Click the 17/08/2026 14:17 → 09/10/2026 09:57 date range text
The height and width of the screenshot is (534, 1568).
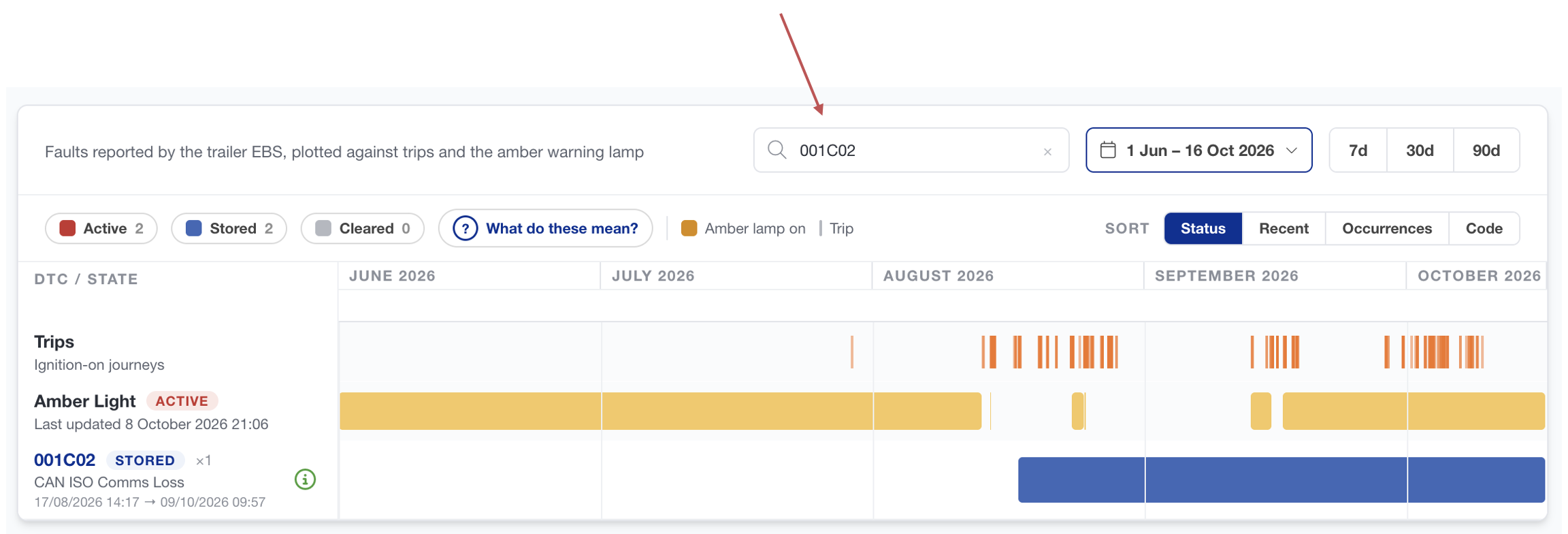(x=150, y=502)
